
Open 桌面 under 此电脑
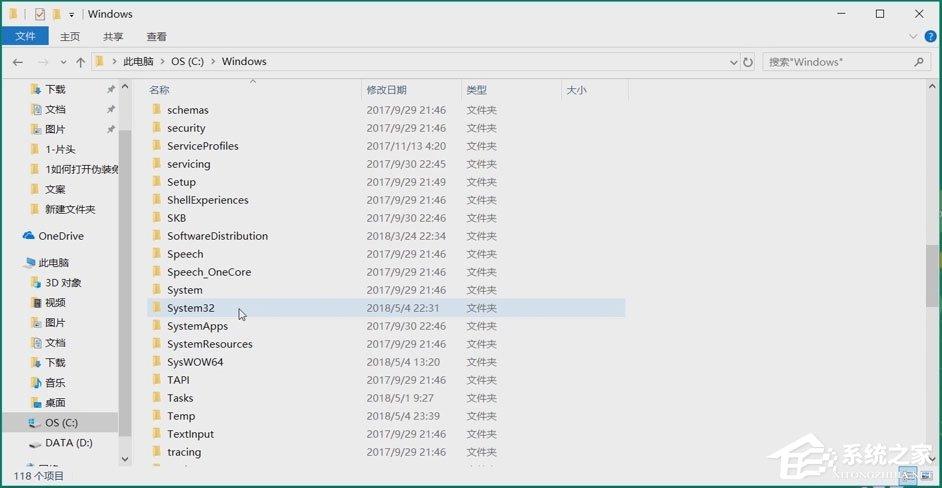[x=55, y=403]
